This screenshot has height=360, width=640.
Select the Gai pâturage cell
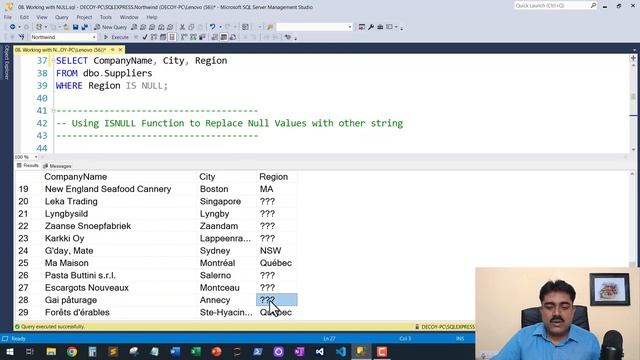(120, 300)
